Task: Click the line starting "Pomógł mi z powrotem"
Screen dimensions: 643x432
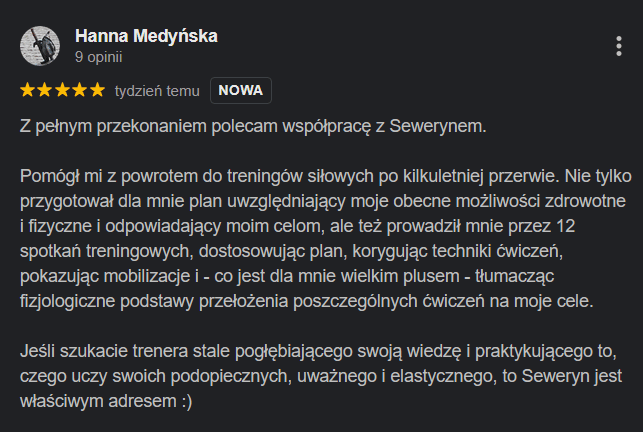Action: pos(320,176)
